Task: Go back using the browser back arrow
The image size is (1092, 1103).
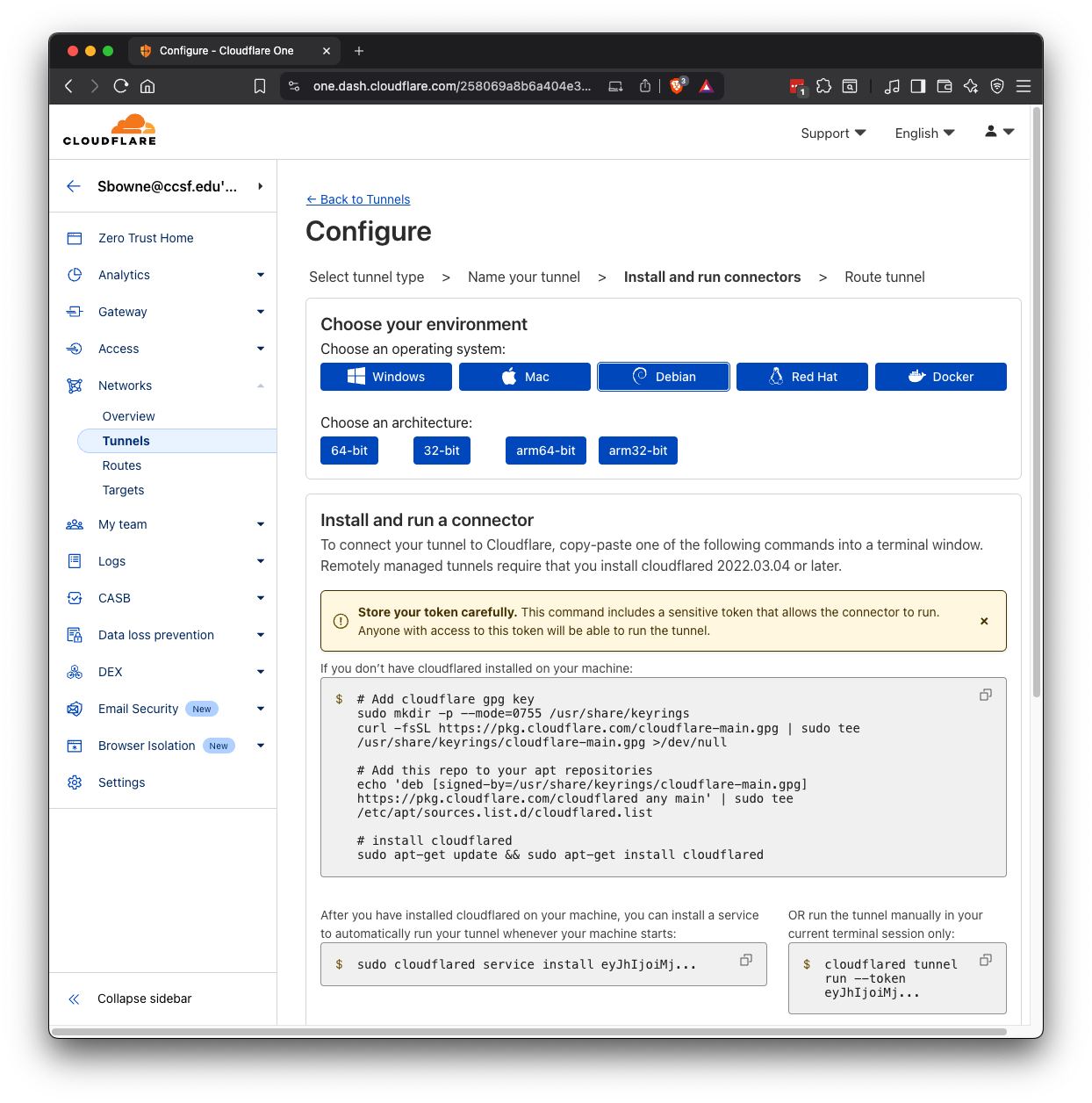Action: click(69, 86)
